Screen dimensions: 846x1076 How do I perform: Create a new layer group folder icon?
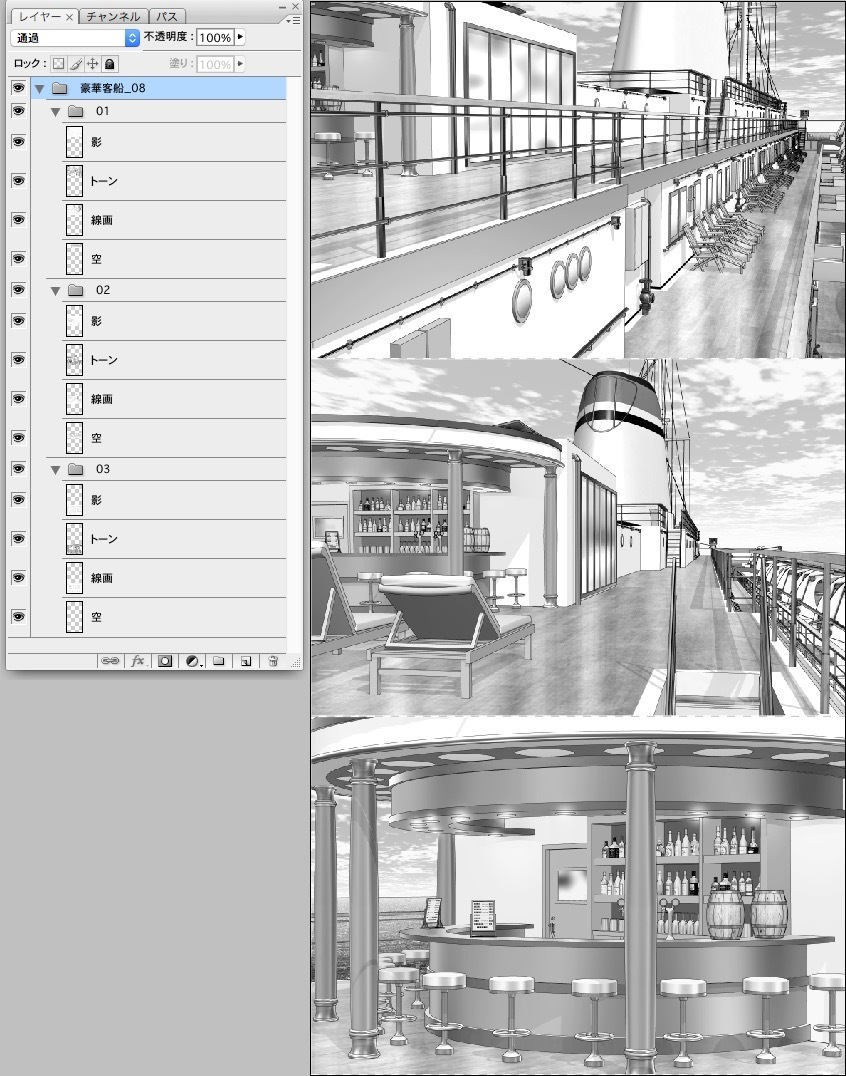219,662
